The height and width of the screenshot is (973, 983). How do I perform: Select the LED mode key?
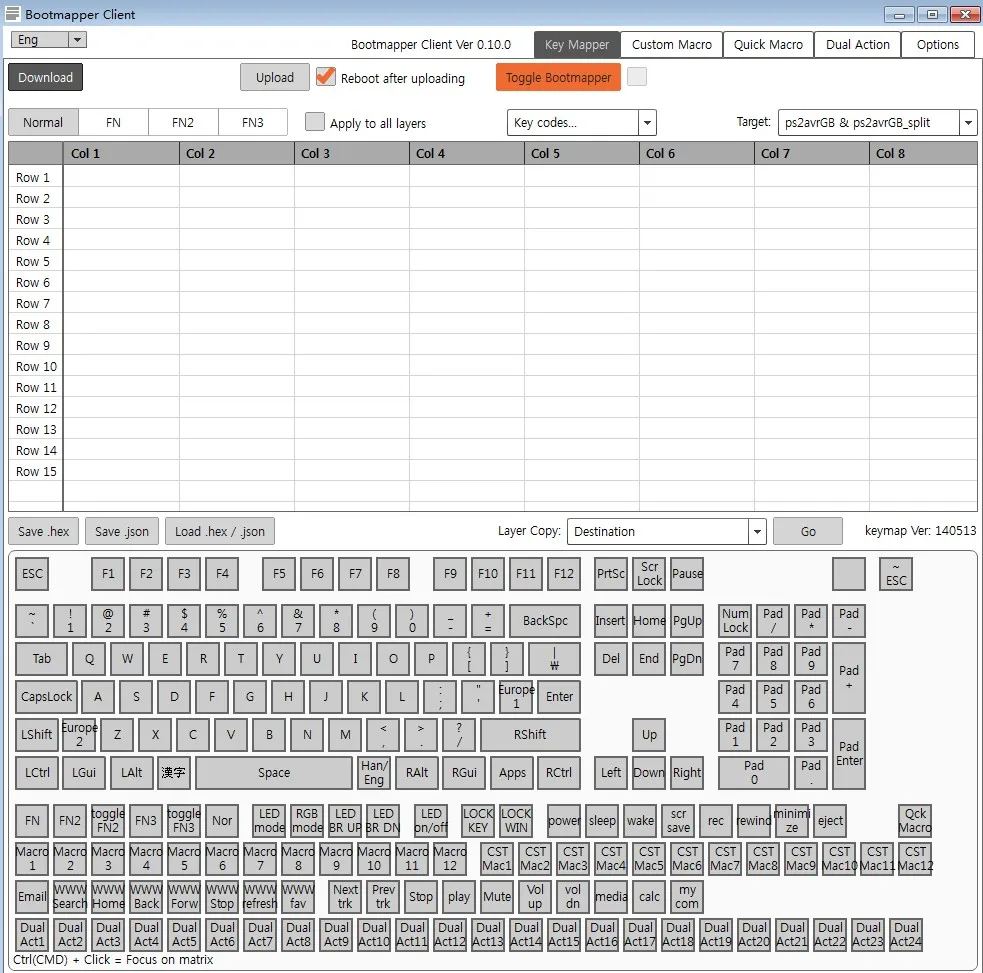pos(269,820)
